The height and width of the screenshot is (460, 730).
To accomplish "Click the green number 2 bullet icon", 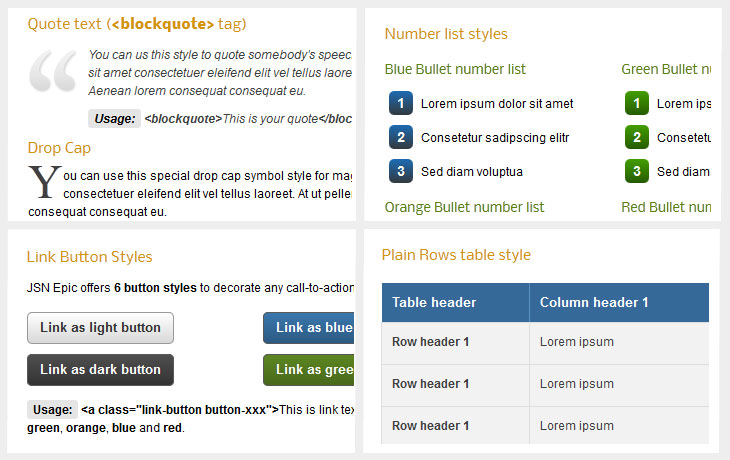I will pos(636,137).
